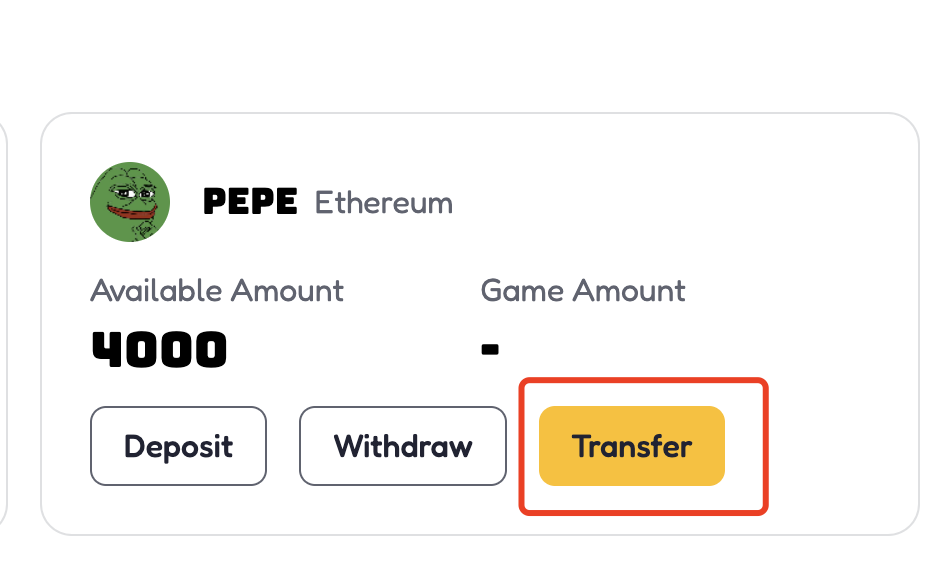The height and width of the screenshot is (580, 934).
Task: Choose the Withdraw button
Action: (403, 446)
